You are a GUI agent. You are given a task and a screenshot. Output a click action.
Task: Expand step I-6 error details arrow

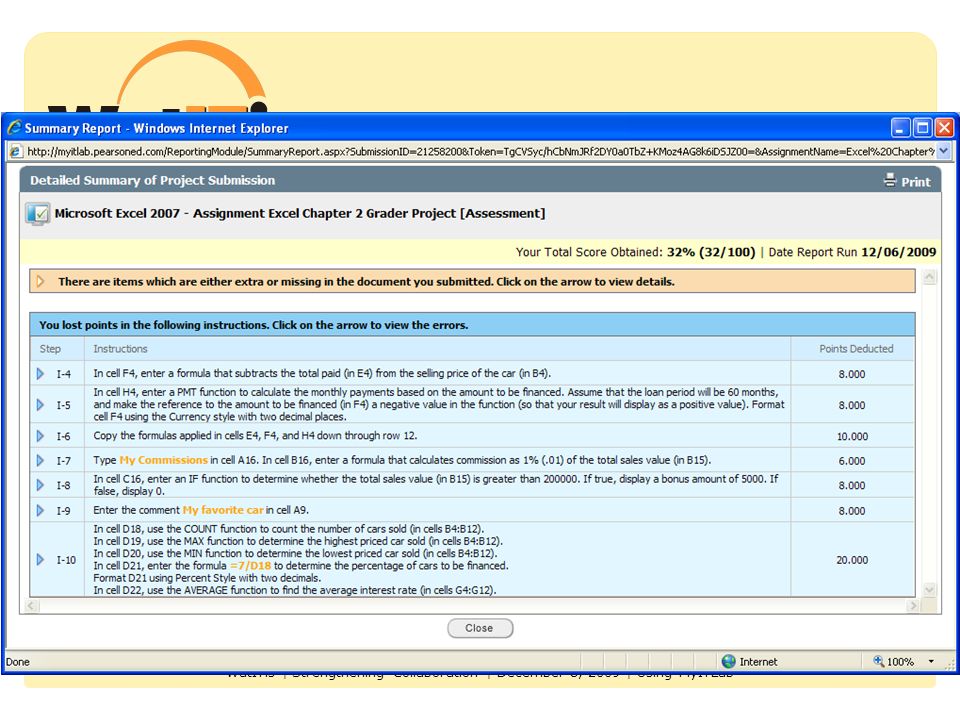[40, 436]
